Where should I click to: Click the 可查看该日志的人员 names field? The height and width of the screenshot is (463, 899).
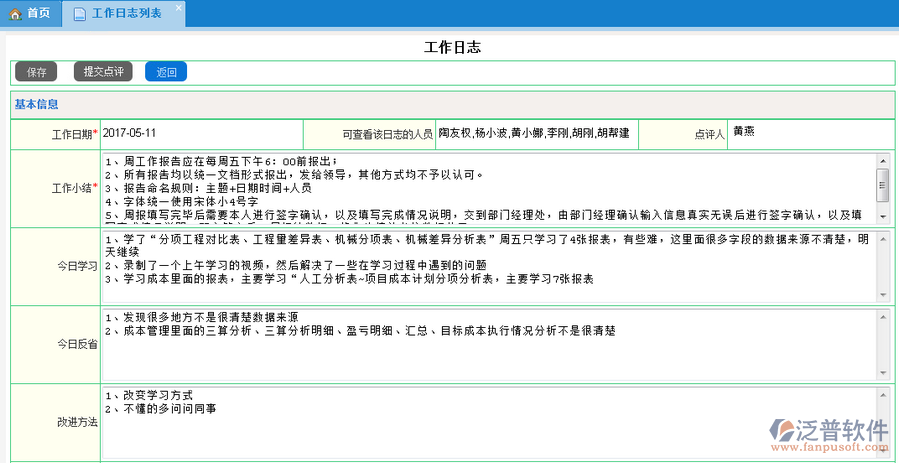click(534, 133)
